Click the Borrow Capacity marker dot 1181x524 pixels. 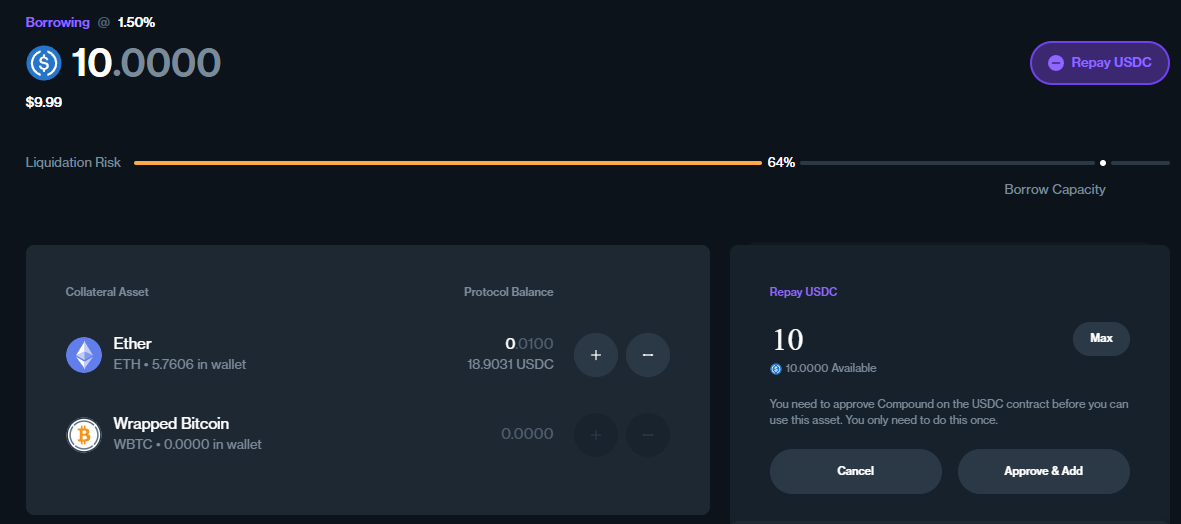pyautogui.click(x=1102, y=162)
